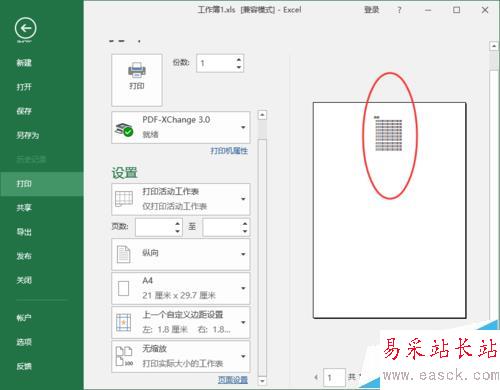Click the current page number box

(x=334, y=377)
